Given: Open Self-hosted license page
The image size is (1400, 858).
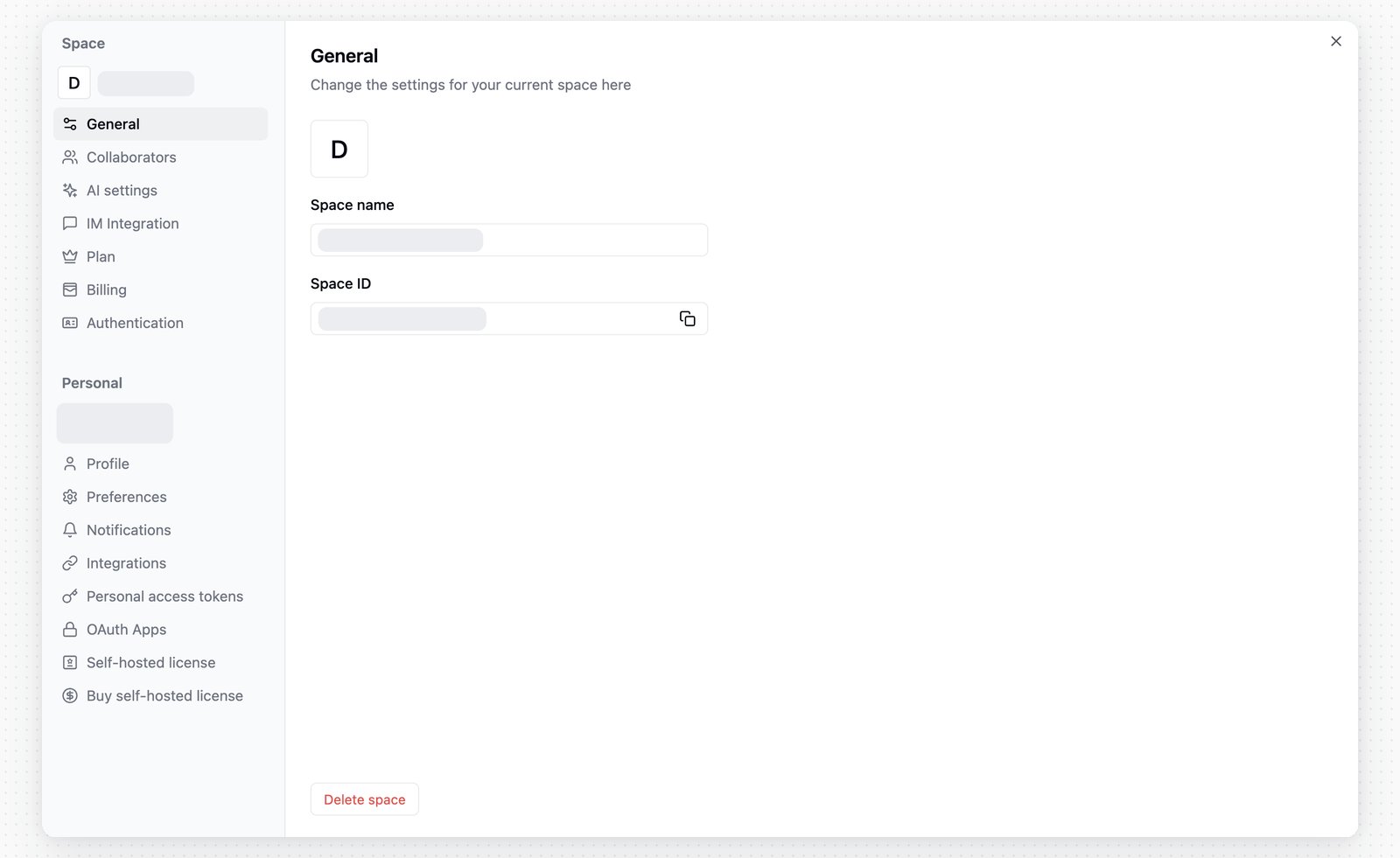Looking at the screenshot, I should 161,663.
